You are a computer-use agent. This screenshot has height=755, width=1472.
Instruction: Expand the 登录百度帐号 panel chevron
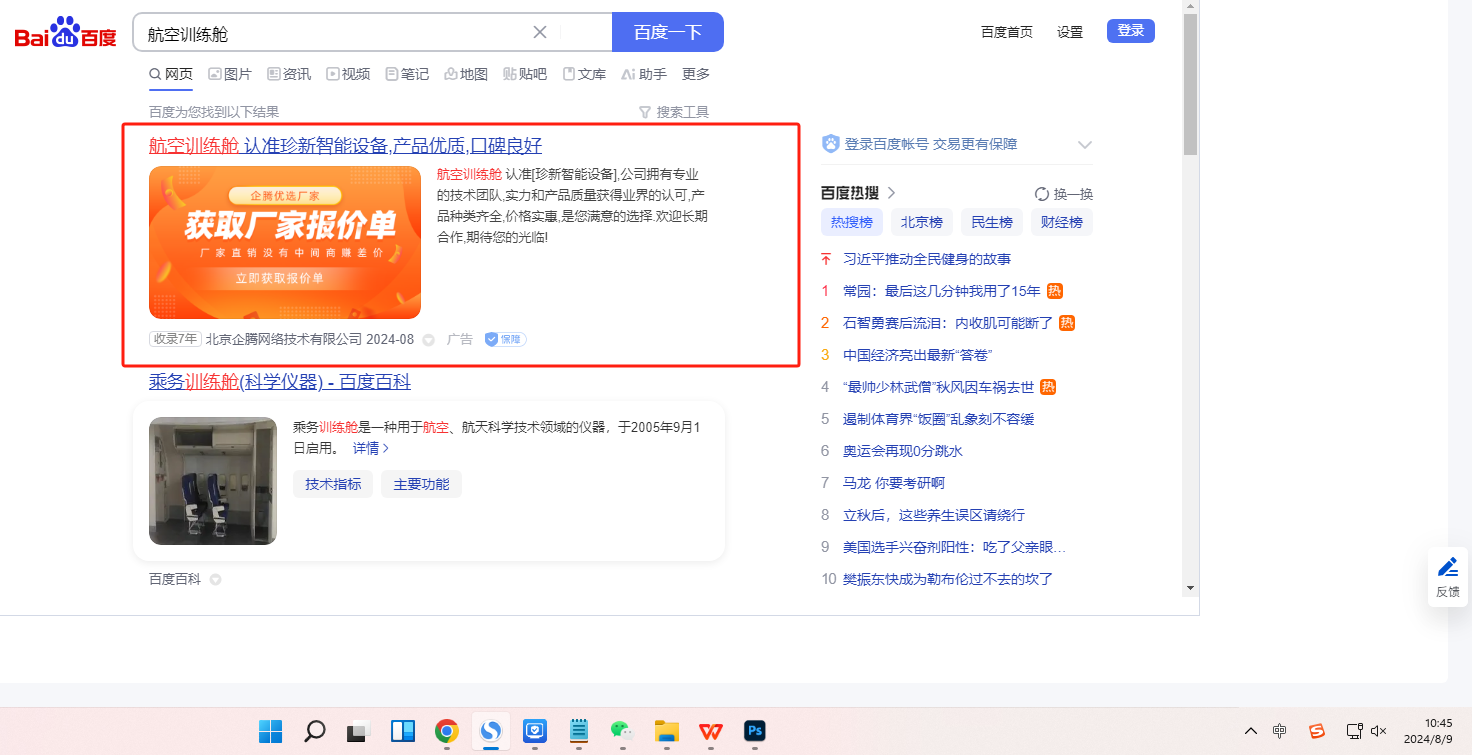pos(1084,145)
